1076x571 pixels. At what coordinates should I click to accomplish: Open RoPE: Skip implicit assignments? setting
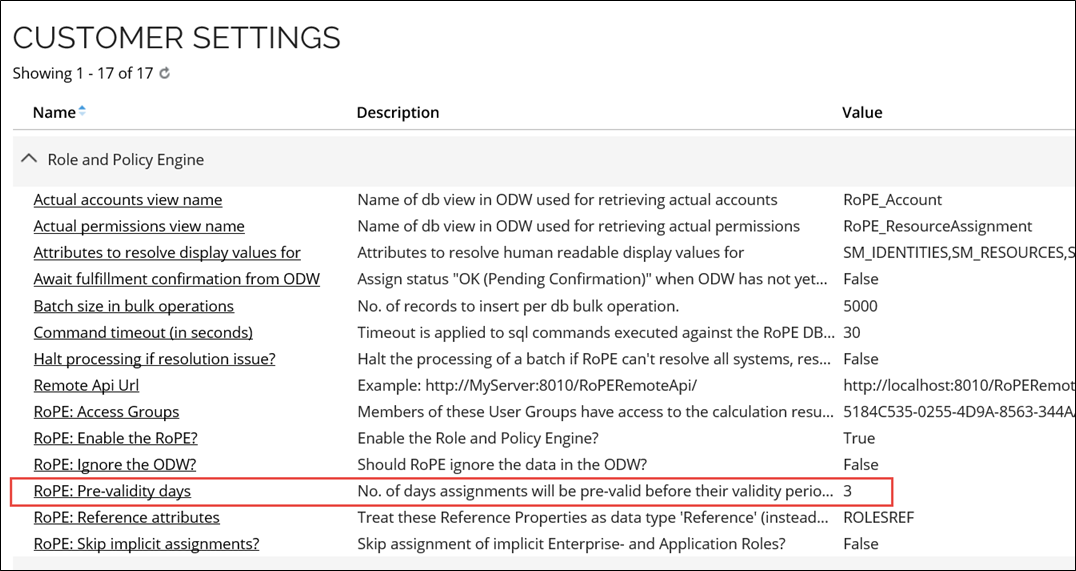pyautogui.click(x=147, y=544)
